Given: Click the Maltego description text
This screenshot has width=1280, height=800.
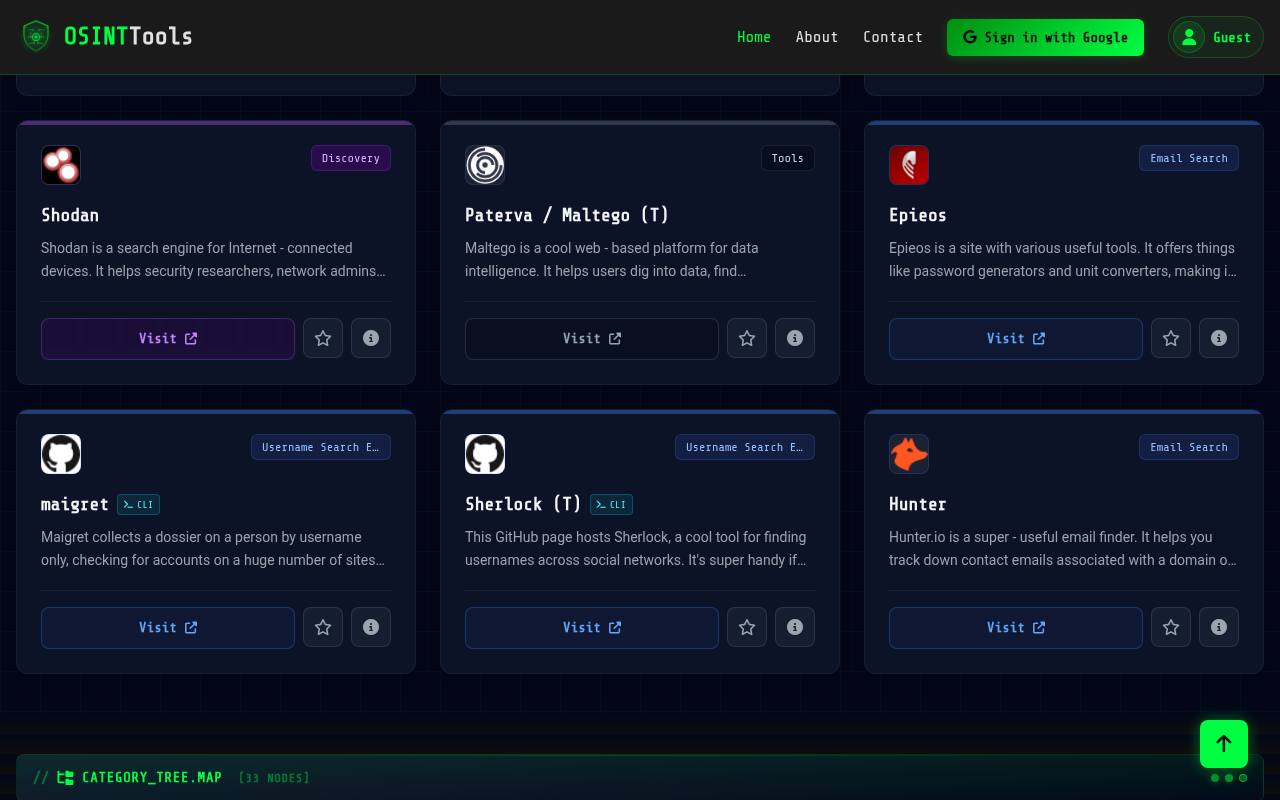Looking at the screenshot, I should pos(640,259).
